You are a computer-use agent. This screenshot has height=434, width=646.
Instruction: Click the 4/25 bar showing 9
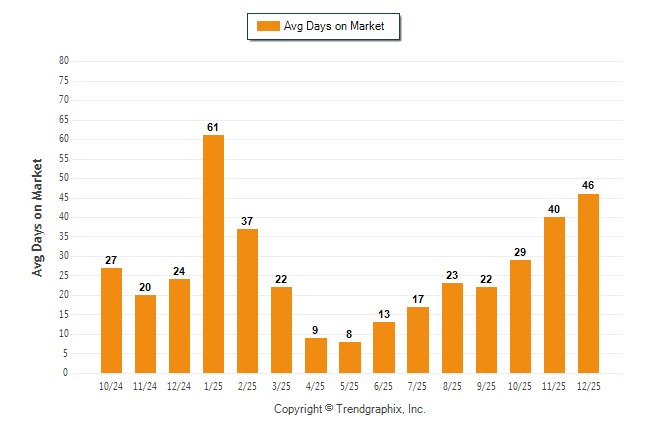pyautogui.click(x=315, y=356)
